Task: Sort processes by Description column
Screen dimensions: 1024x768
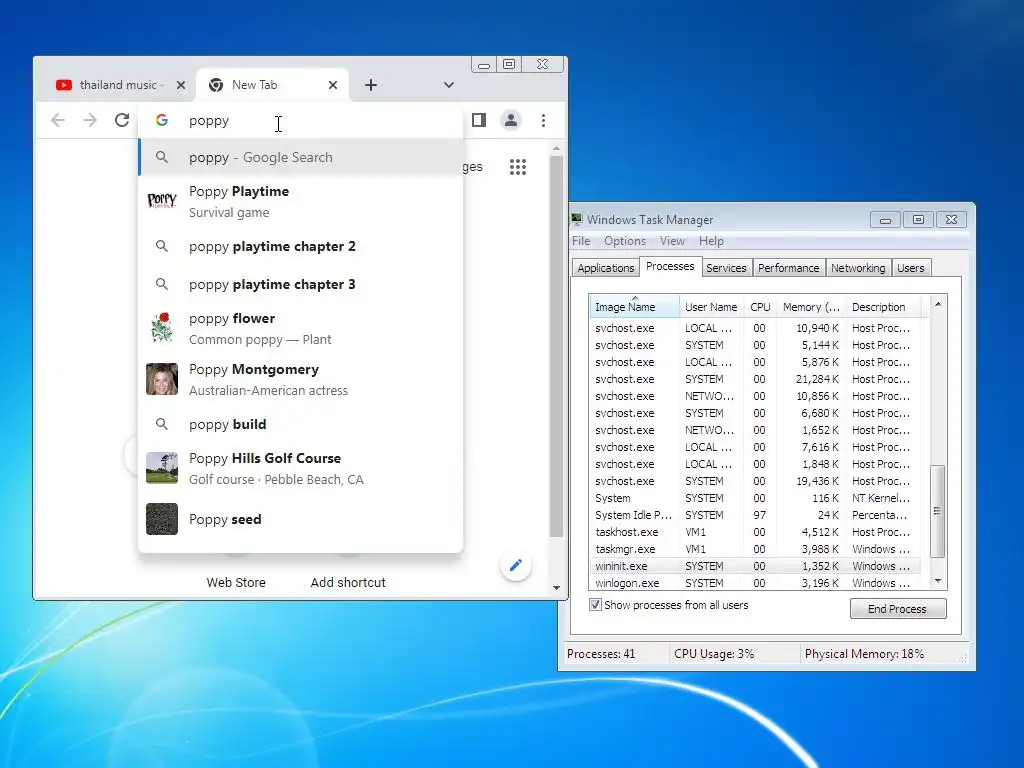Action: coord(884,307)
